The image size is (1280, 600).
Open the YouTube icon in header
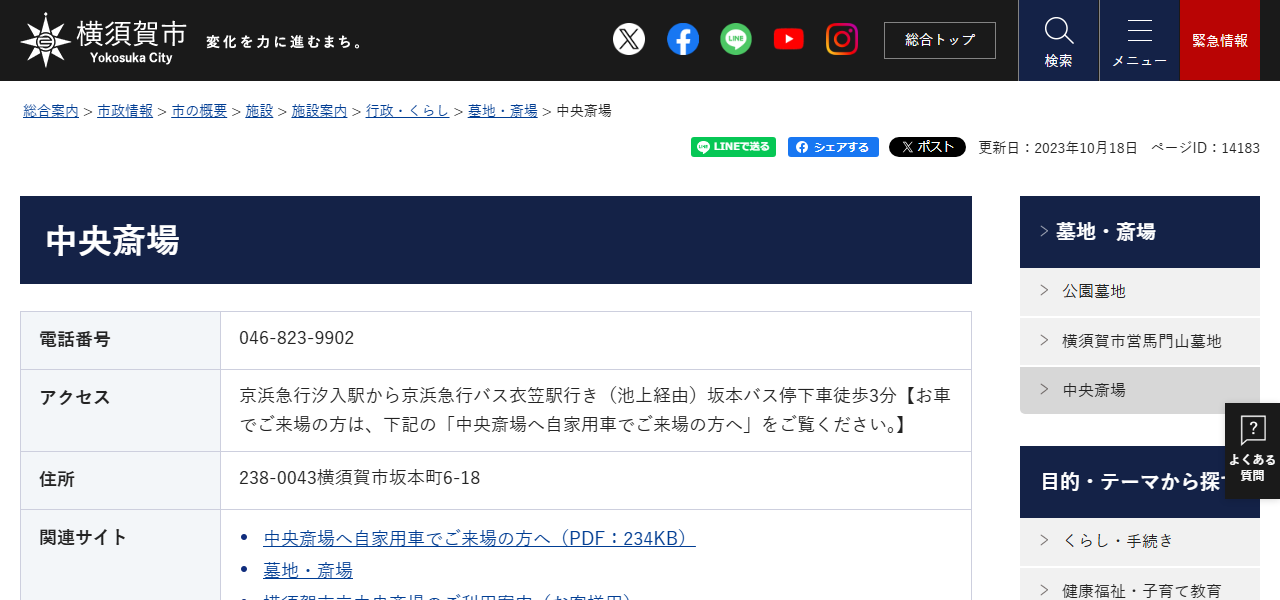789,39
